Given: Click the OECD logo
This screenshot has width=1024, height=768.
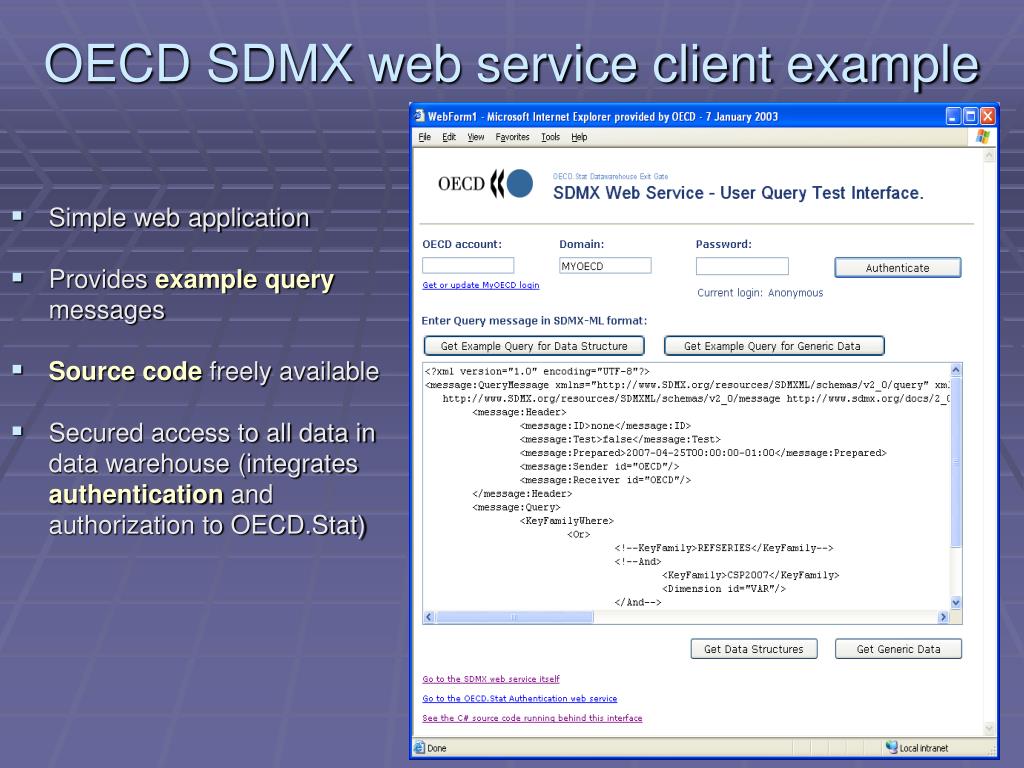Looking at the screenshot, I should (x=485, y=184).
